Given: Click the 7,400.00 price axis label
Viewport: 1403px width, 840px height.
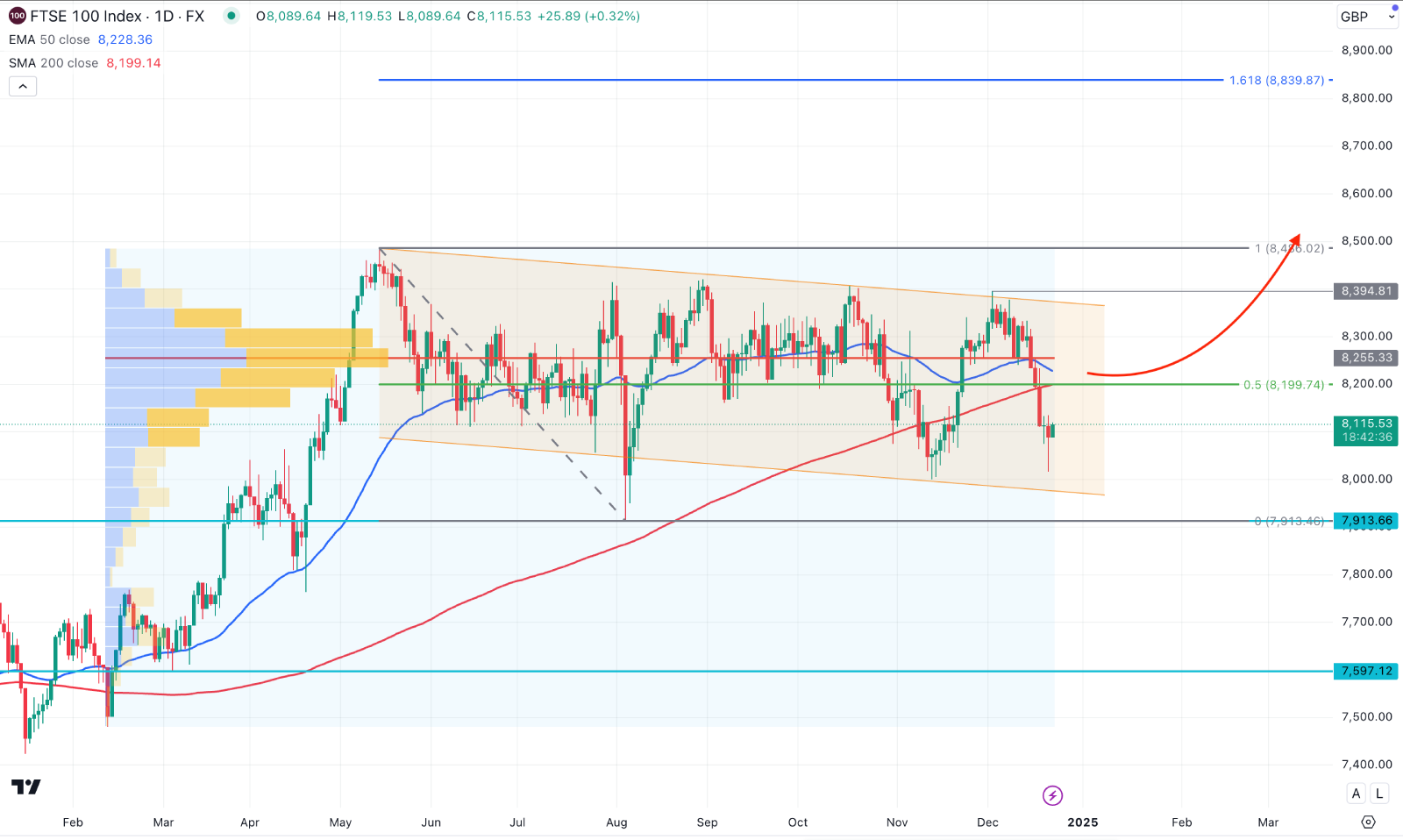Looking at the screenshot, I should 1366,765.
